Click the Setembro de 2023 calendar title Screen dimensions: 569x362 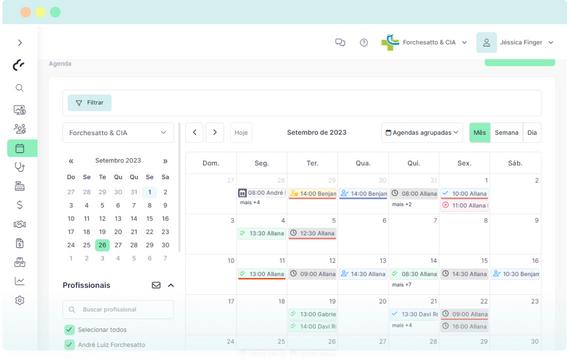pos(316,132)
